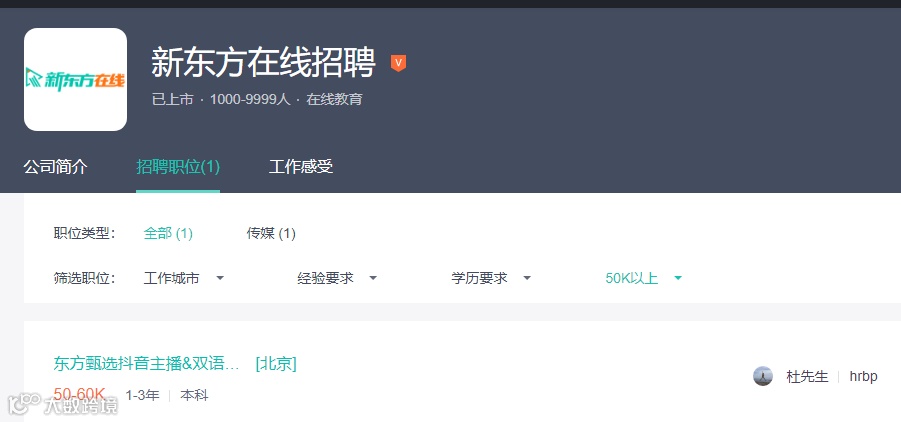Click the company title 新东方在线招聘
901x422 pixels.
pyautogui.click(x=263, y=62)
